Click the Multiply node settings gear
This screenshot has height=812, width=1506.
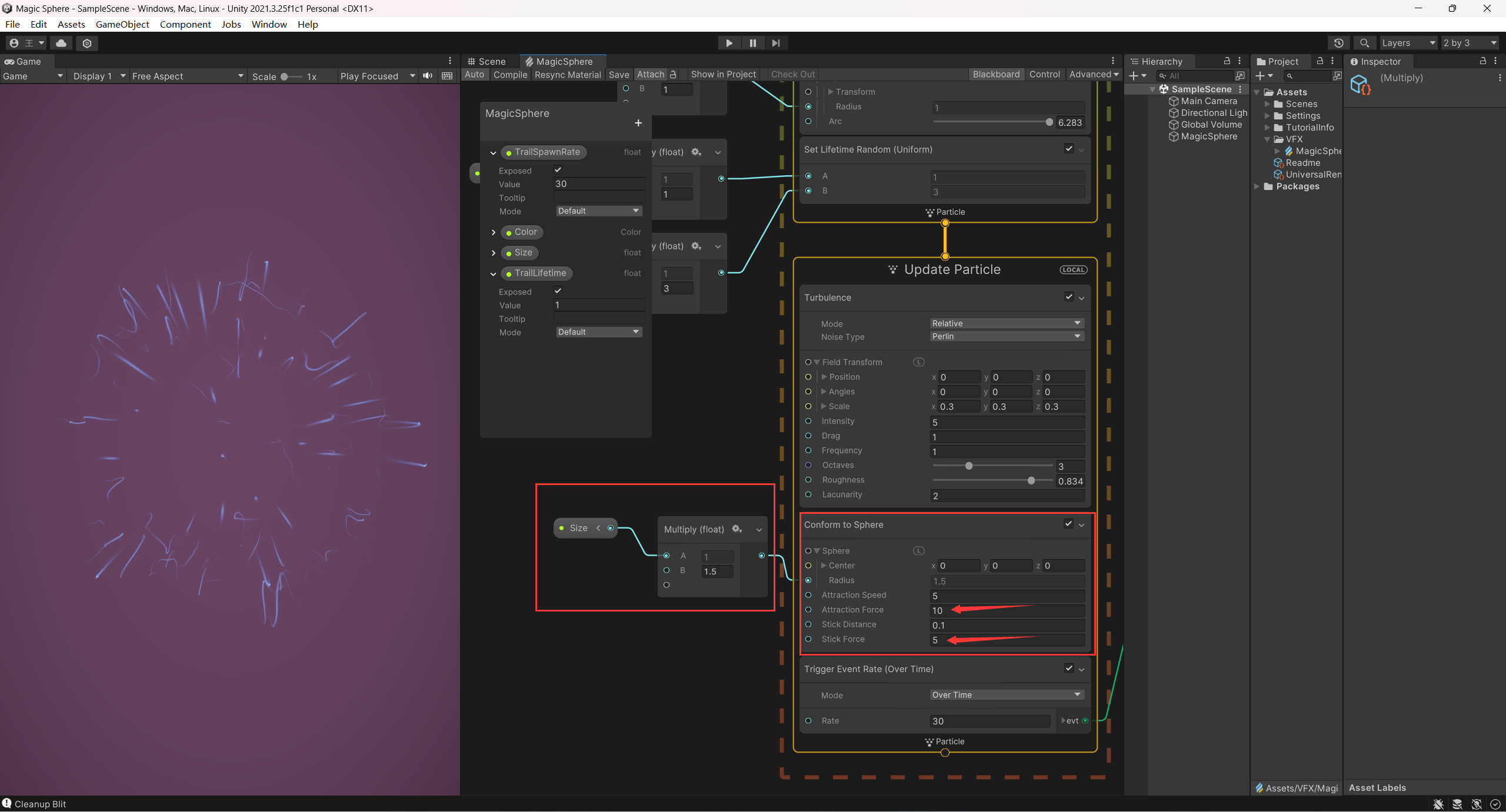(737, 529)
